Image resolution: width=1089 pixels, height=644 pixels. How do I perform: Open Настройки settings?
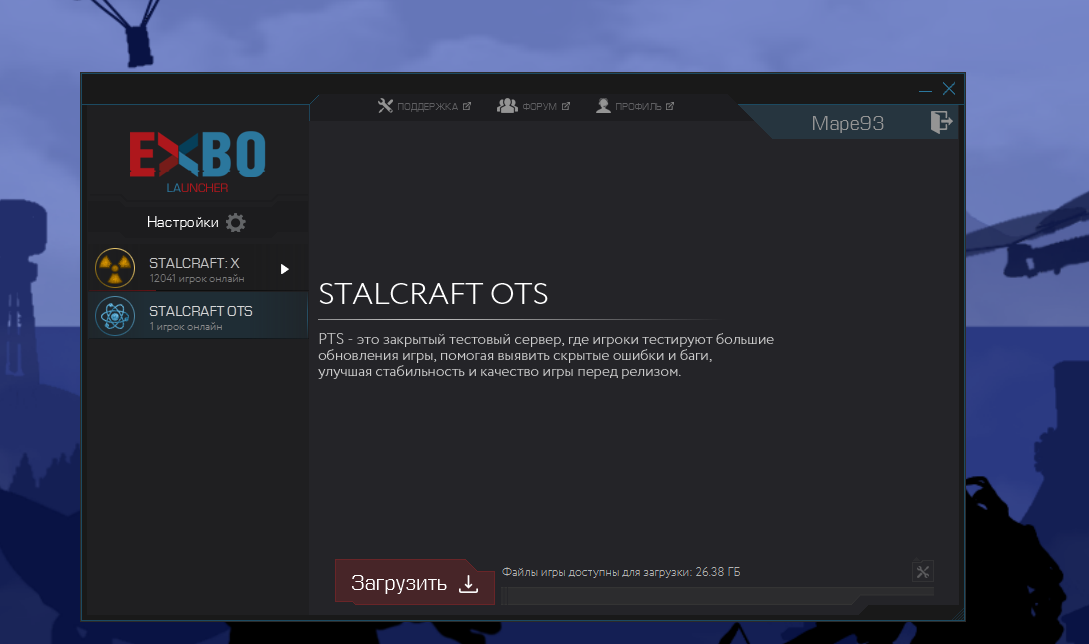point(197,222)
